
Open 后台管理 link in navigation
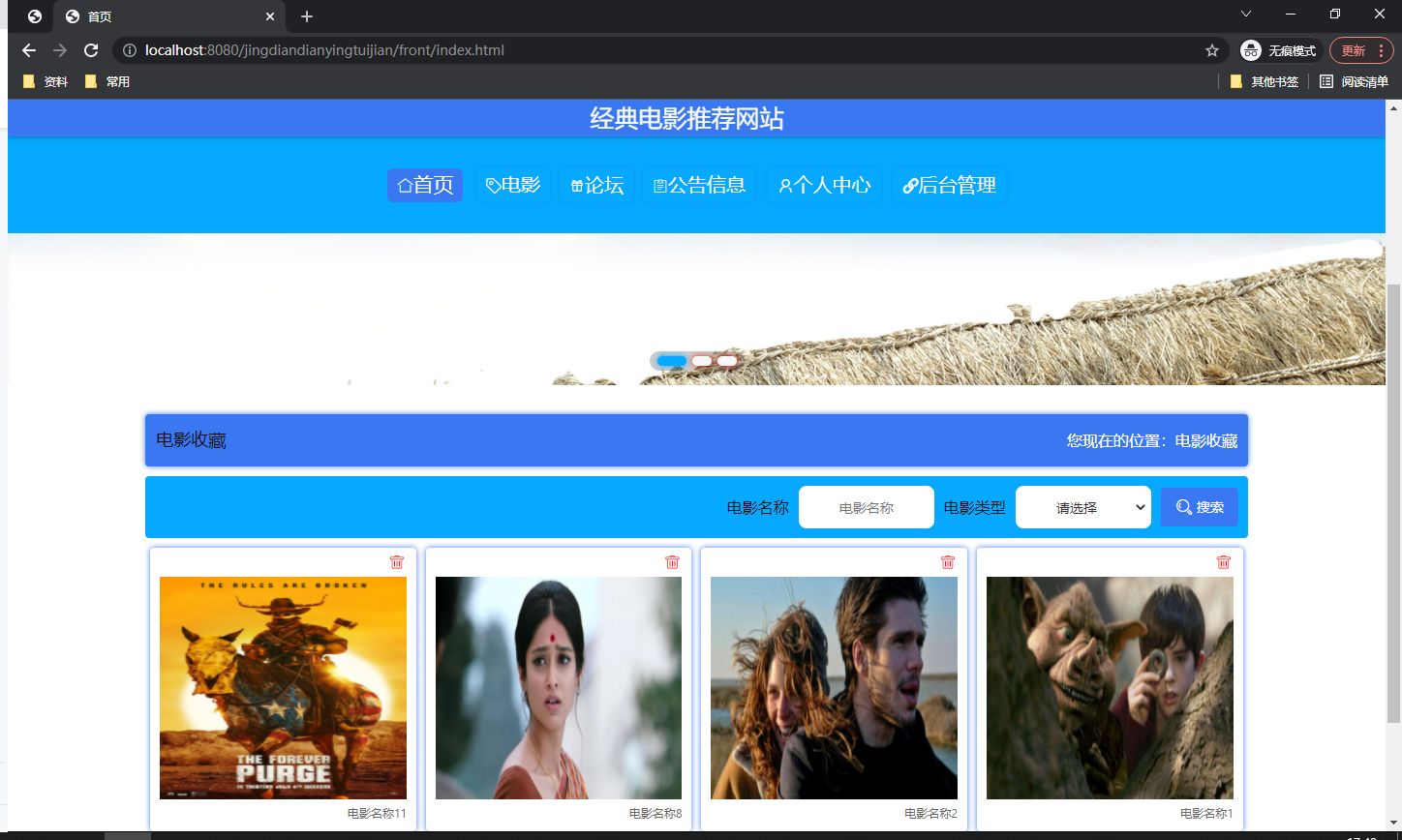point(949,185)
